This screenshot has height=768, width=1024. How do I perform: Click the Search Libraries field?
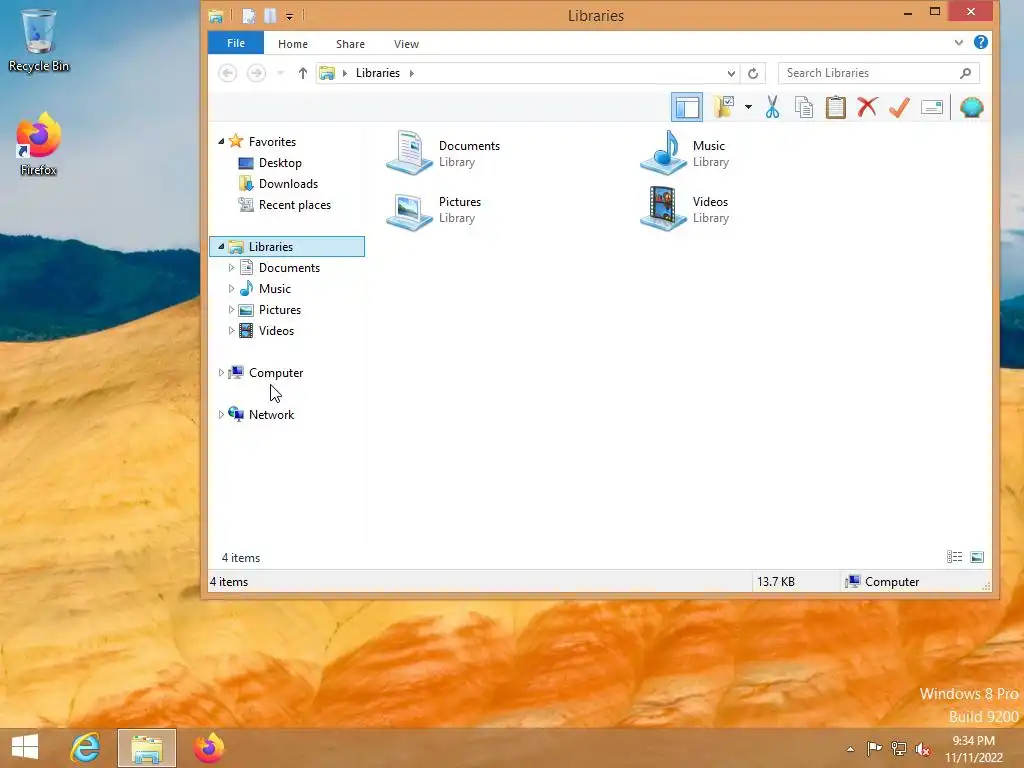(x=878, y=73)
